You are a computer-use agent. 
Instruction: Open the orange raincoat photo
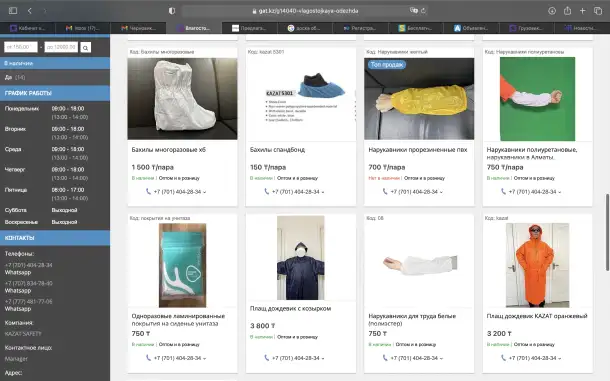point(537,265)
